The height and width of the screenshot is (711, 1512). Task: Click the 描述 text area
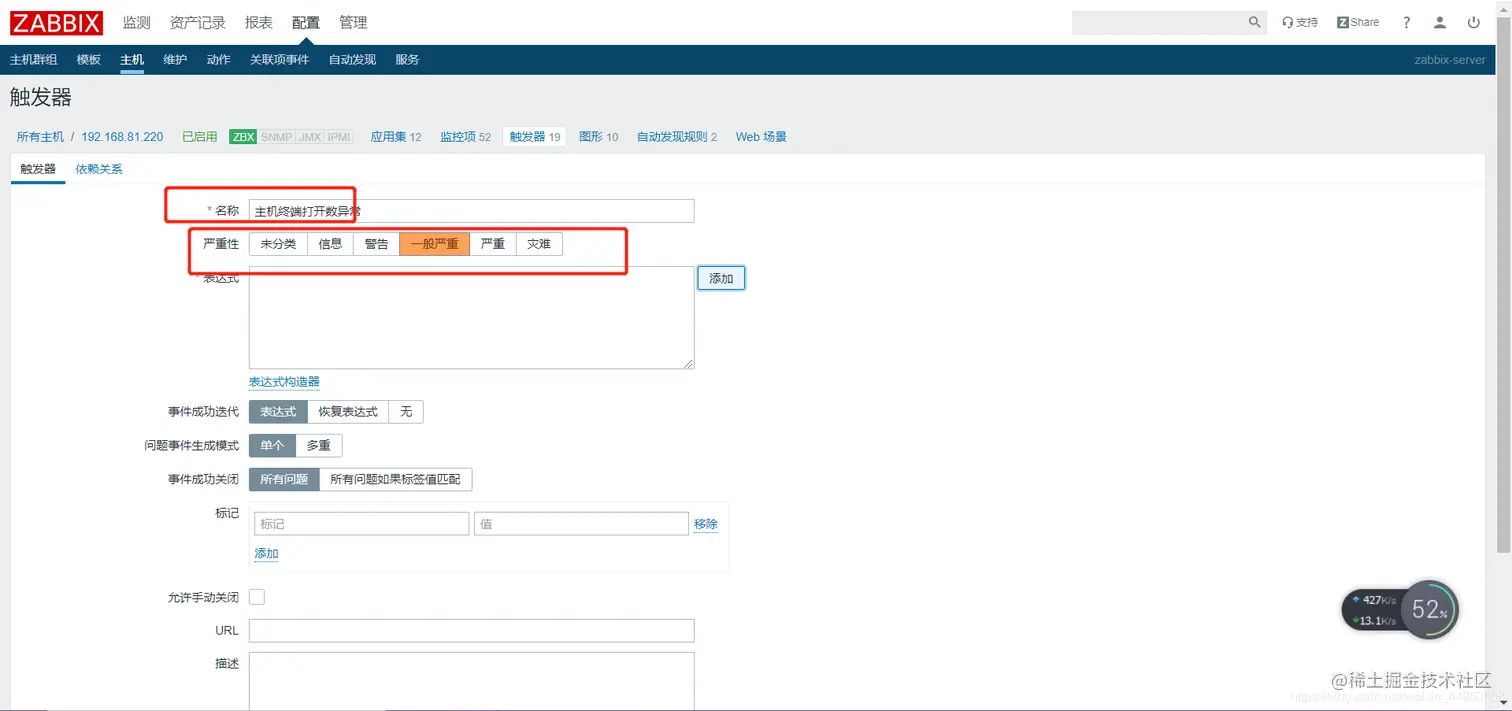[x=471, y=681]
